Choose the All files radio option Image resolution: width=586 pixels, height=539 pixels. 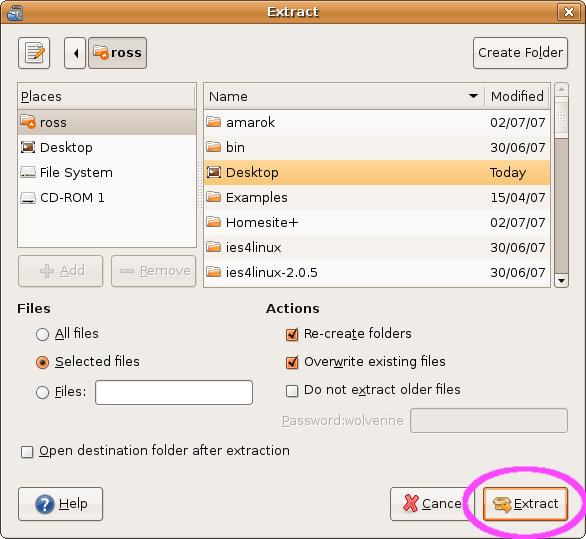pyautogui.click(x=42, y=334)
